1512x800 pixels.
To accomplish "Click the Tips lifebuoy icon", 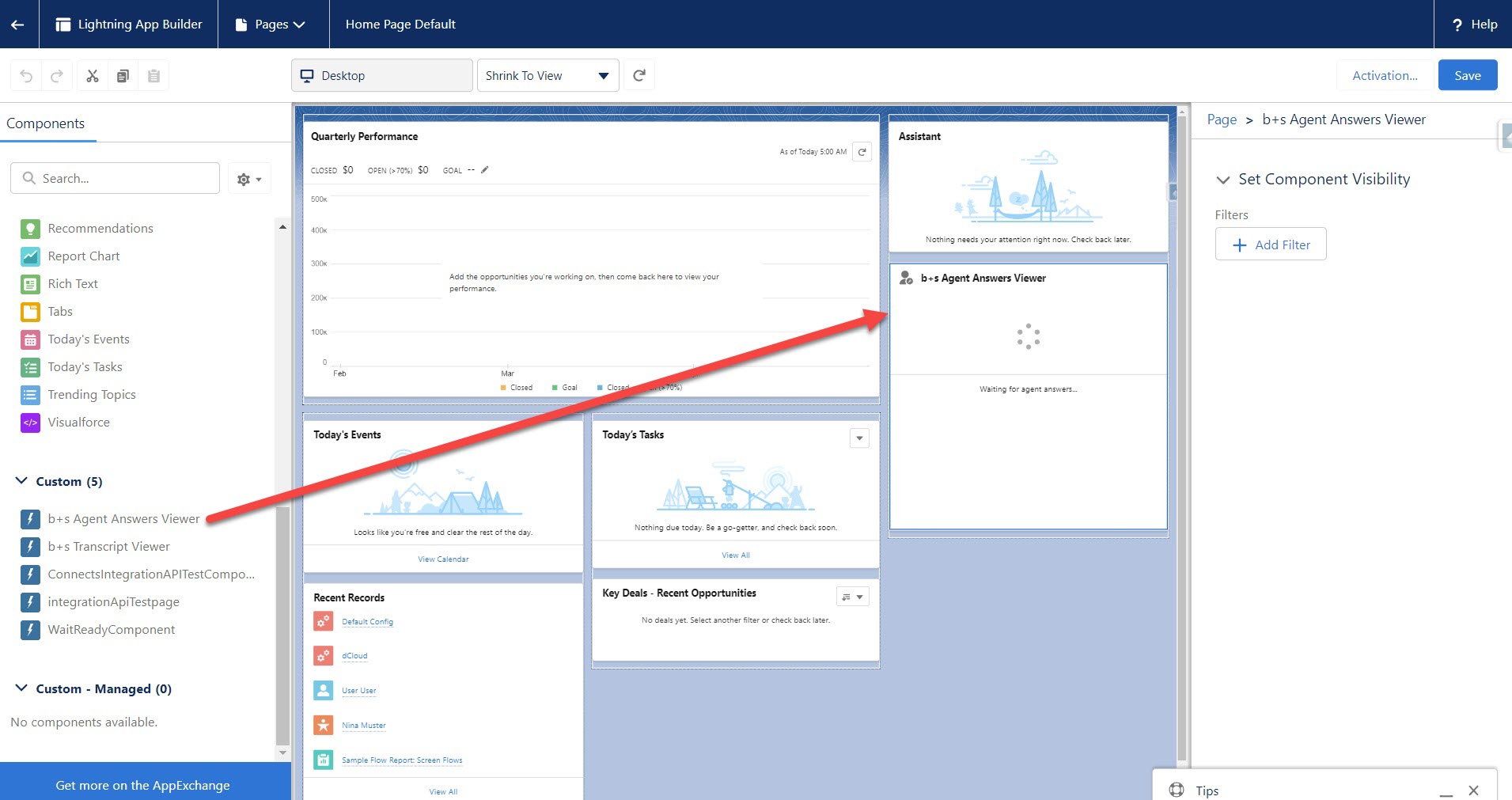I will [x=1177, y=790].
